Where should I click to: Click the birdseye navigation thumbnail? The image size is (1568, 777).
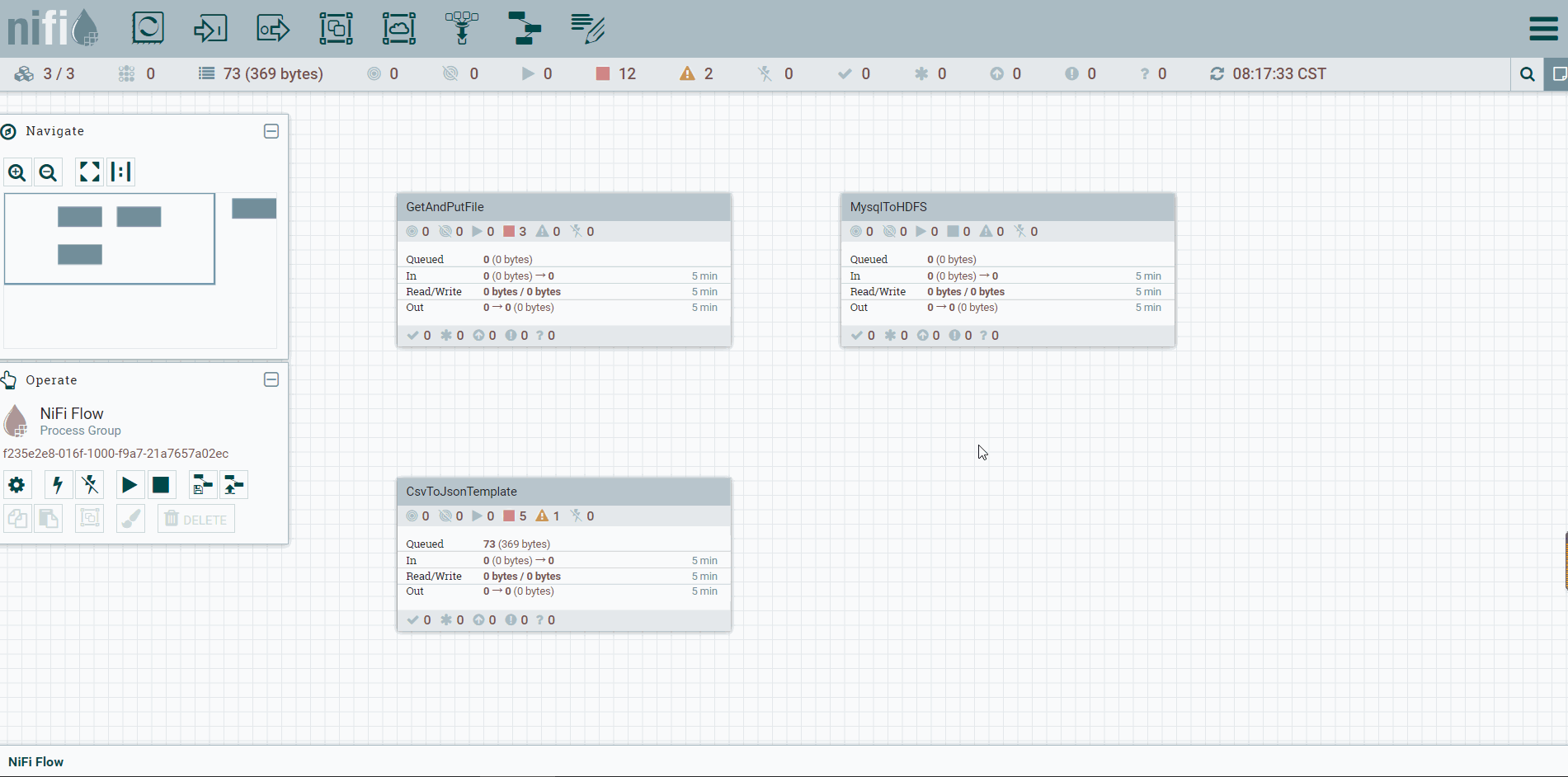tap(110, 239)
